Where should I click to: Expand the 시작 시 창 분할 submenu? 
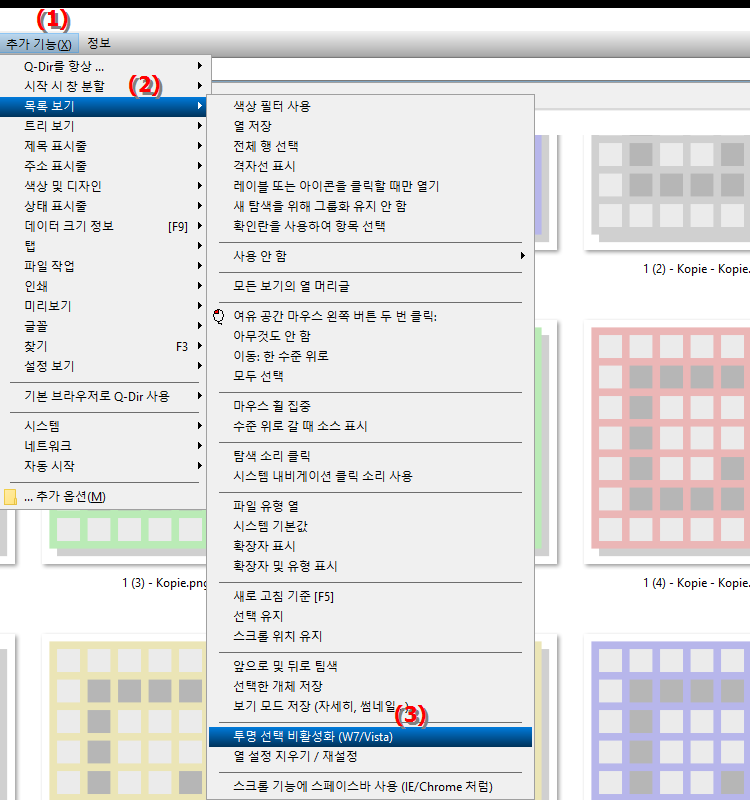click(x=104, y=86)
